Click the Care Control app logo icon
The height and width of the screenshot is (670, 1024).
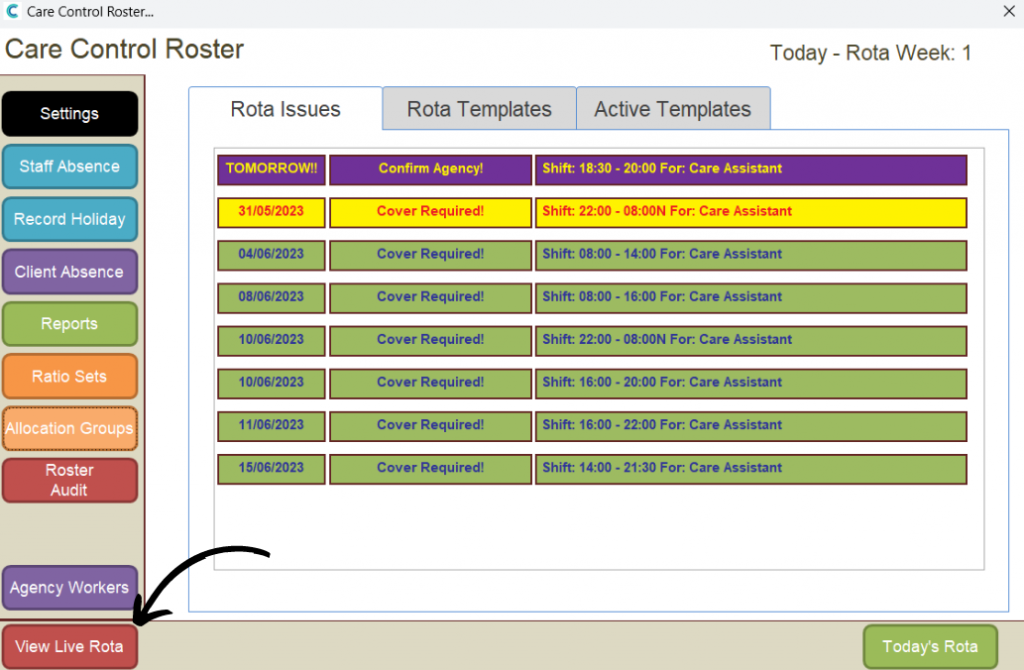click(x=12, y=13)
